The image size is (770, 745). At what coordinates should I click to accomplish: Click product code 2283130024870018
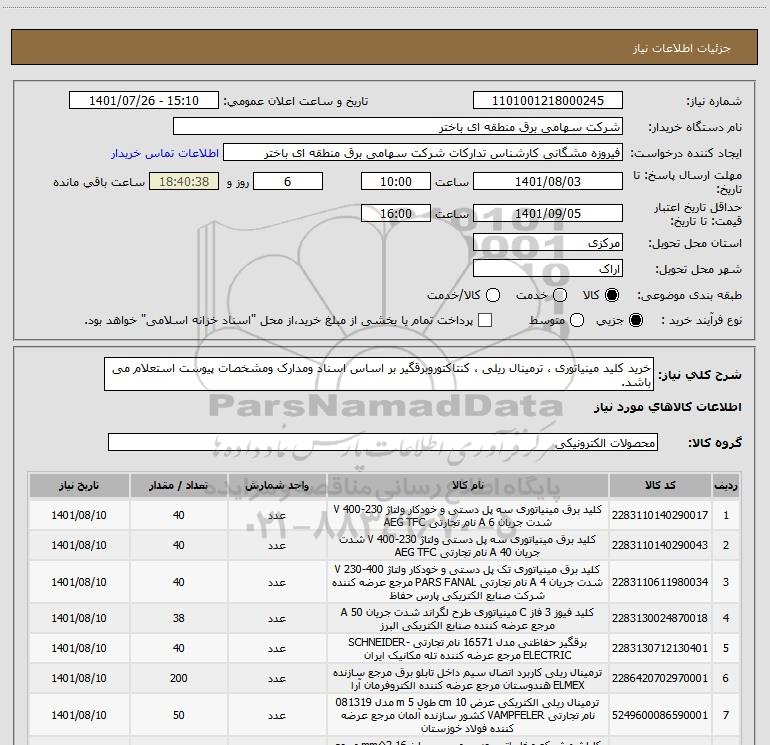click(660, 618)
